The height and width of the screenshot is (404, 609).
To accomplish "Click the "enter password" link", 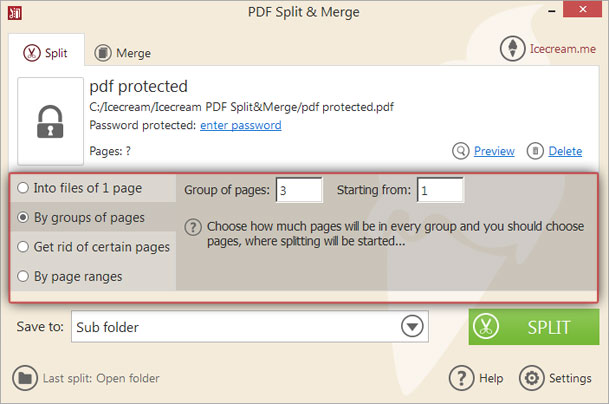I will coord(240,125).
